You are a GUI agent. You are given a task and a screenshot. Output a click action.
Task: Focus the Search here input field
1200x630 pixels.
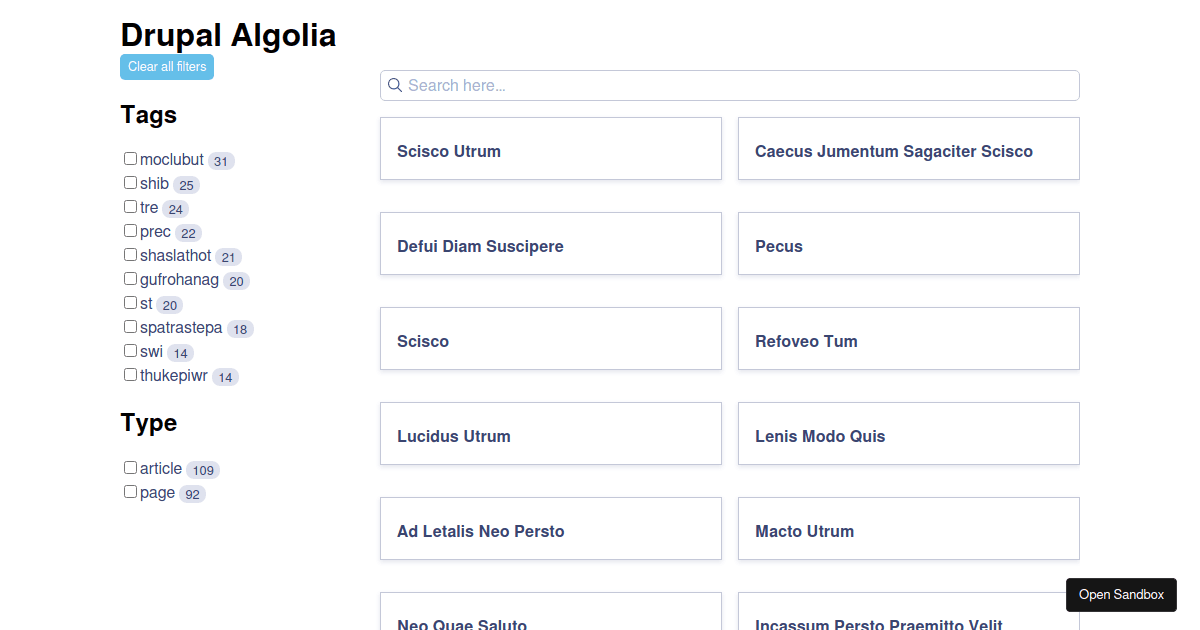point(730,85)
